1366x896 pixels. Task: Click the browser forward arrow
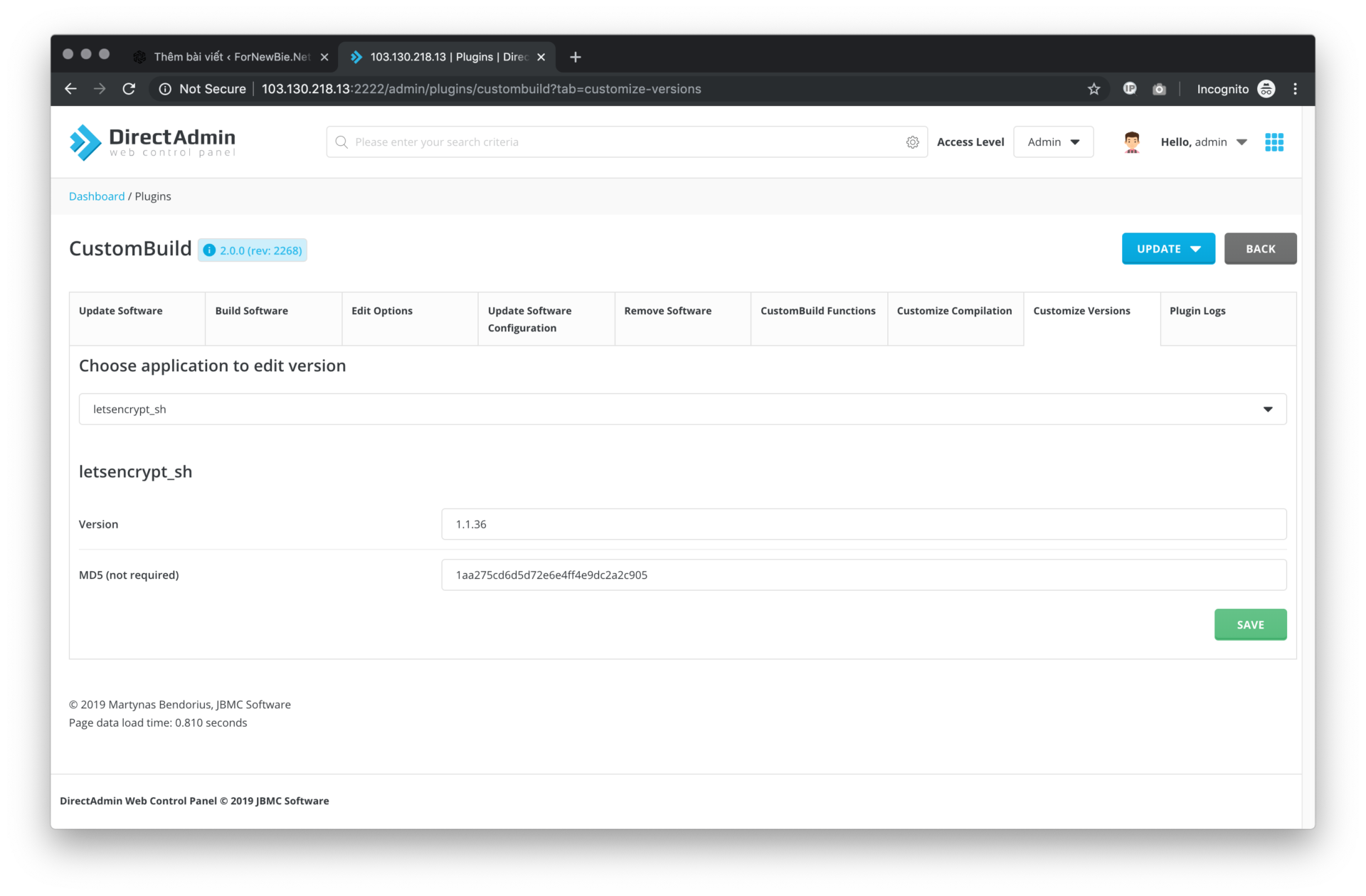click(x=100, y=89)
